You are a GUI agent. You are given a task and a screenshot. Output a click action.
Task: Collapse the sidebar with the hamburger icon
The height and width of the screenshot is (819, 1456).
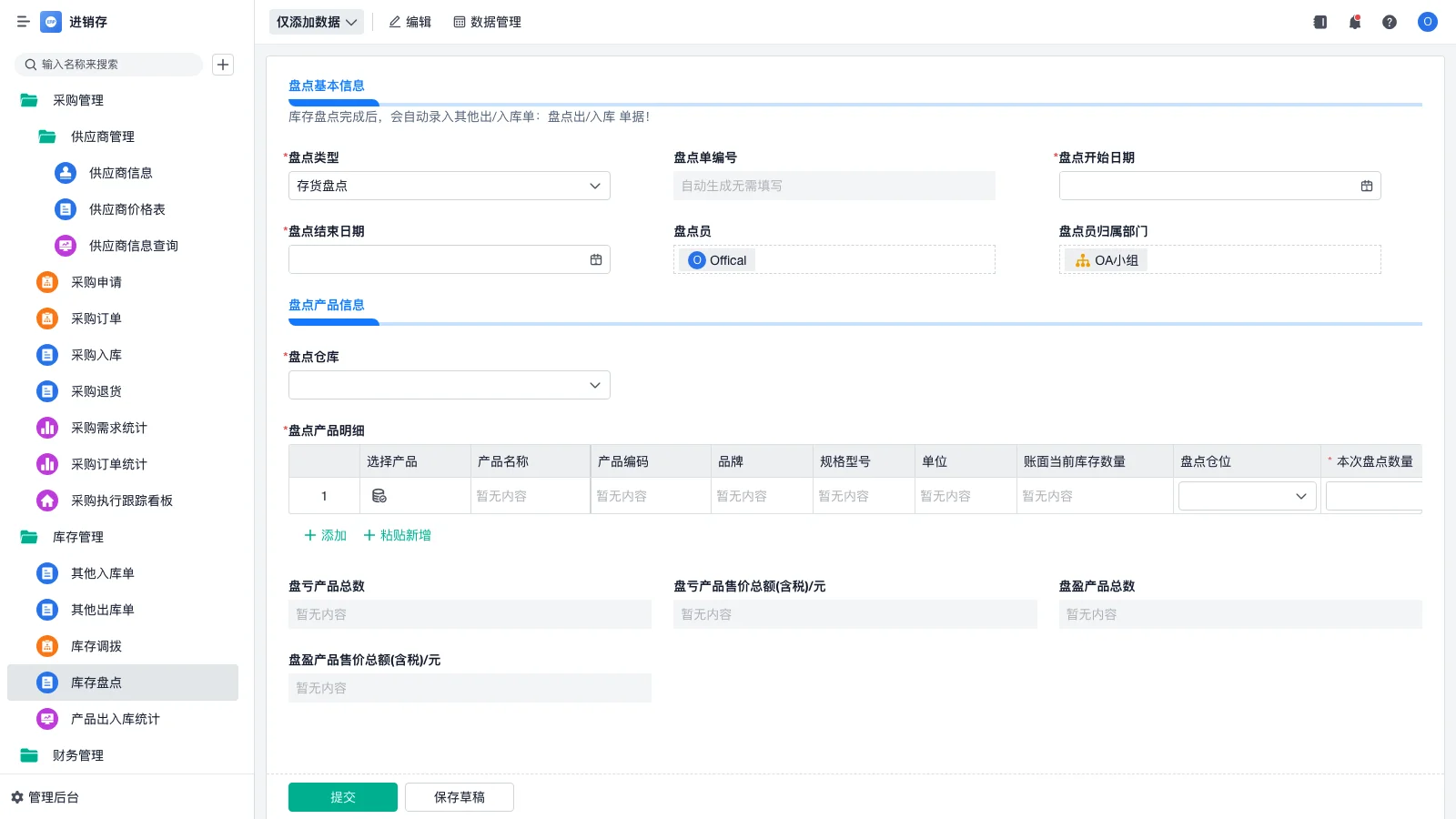[24, 22]
